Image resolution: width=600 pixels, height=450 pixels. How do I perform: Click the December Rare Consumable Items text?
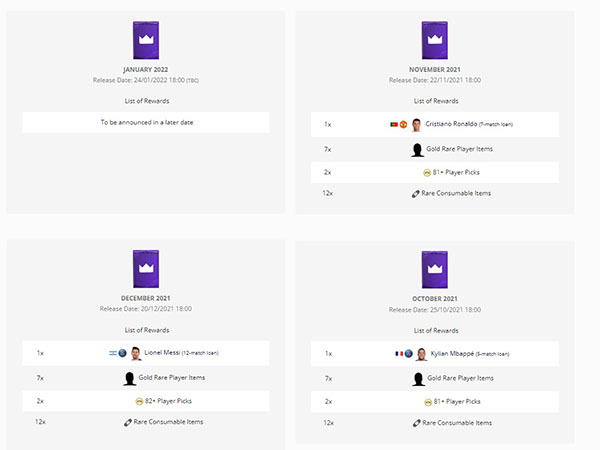[x=168, y=422]
